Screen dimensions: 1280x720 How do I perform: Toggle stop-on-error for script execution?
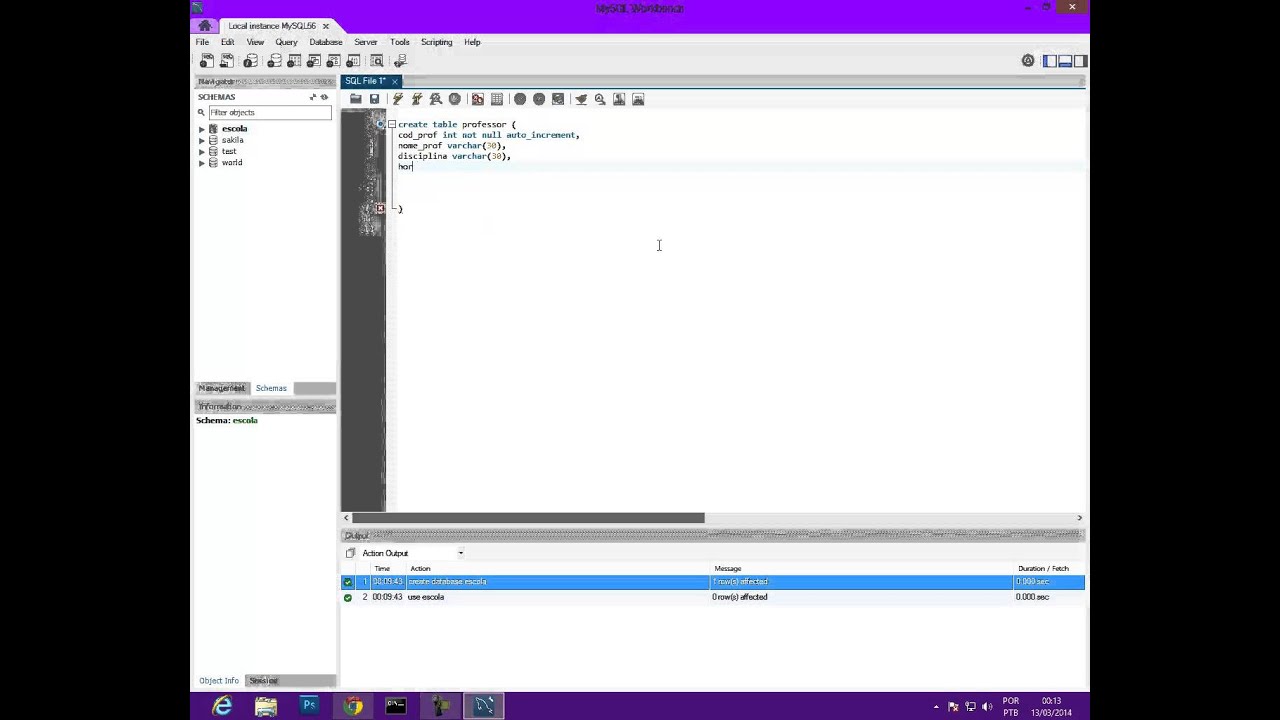(x=478, y=99)
